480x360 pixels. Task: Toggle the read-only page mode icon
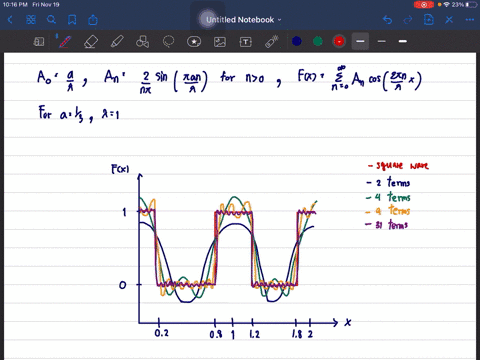(39, 42)
